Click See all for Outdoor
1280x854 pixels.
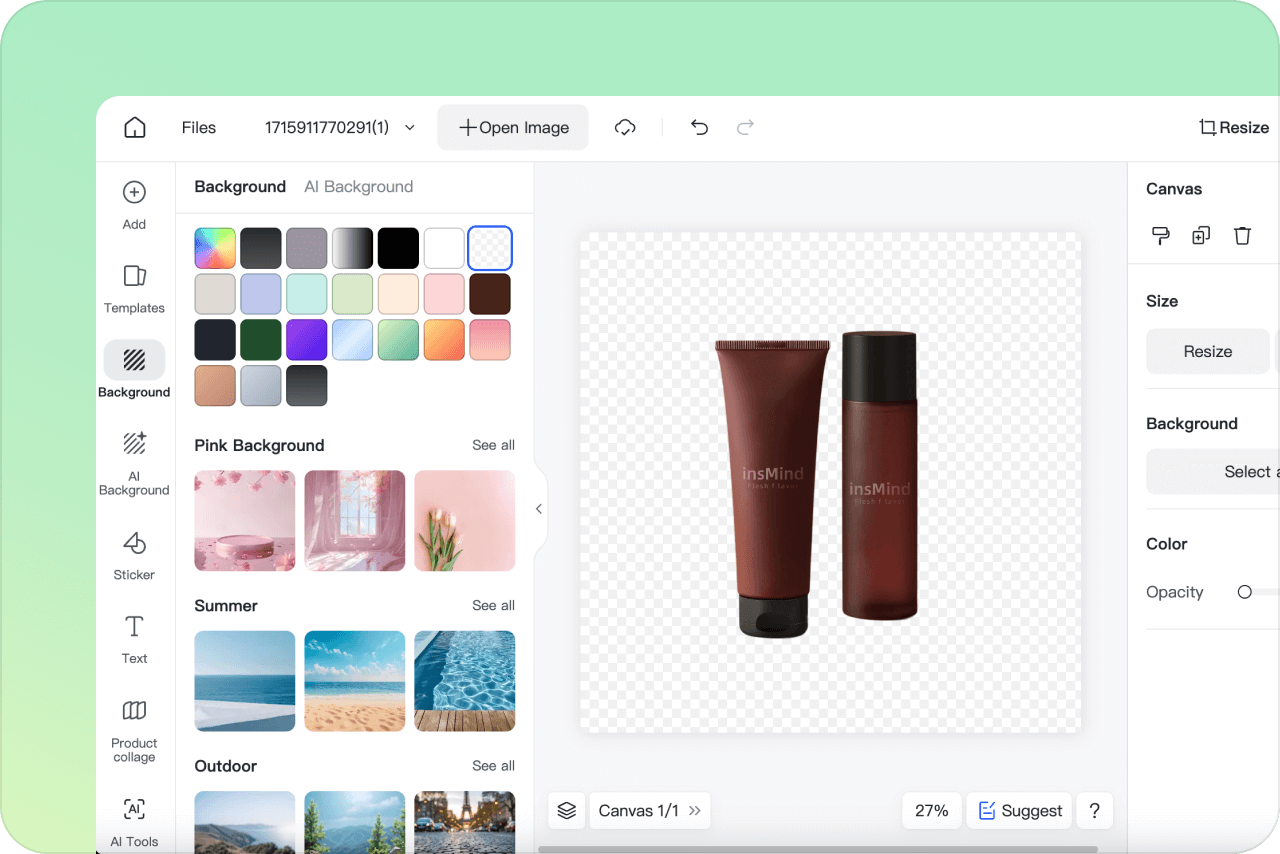(494, 765)
